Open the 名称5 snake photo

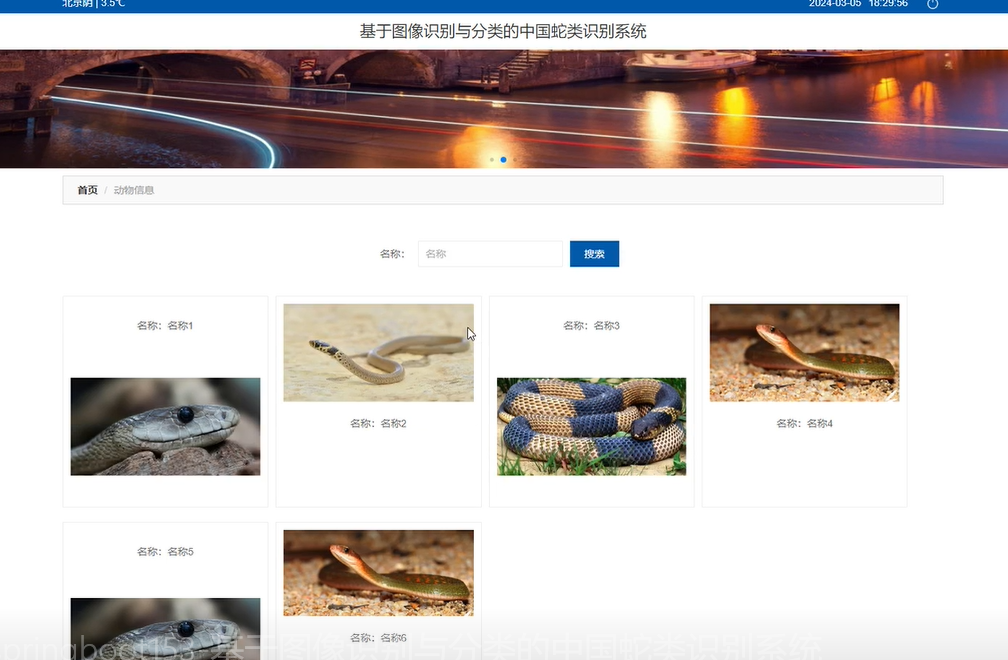165,629
